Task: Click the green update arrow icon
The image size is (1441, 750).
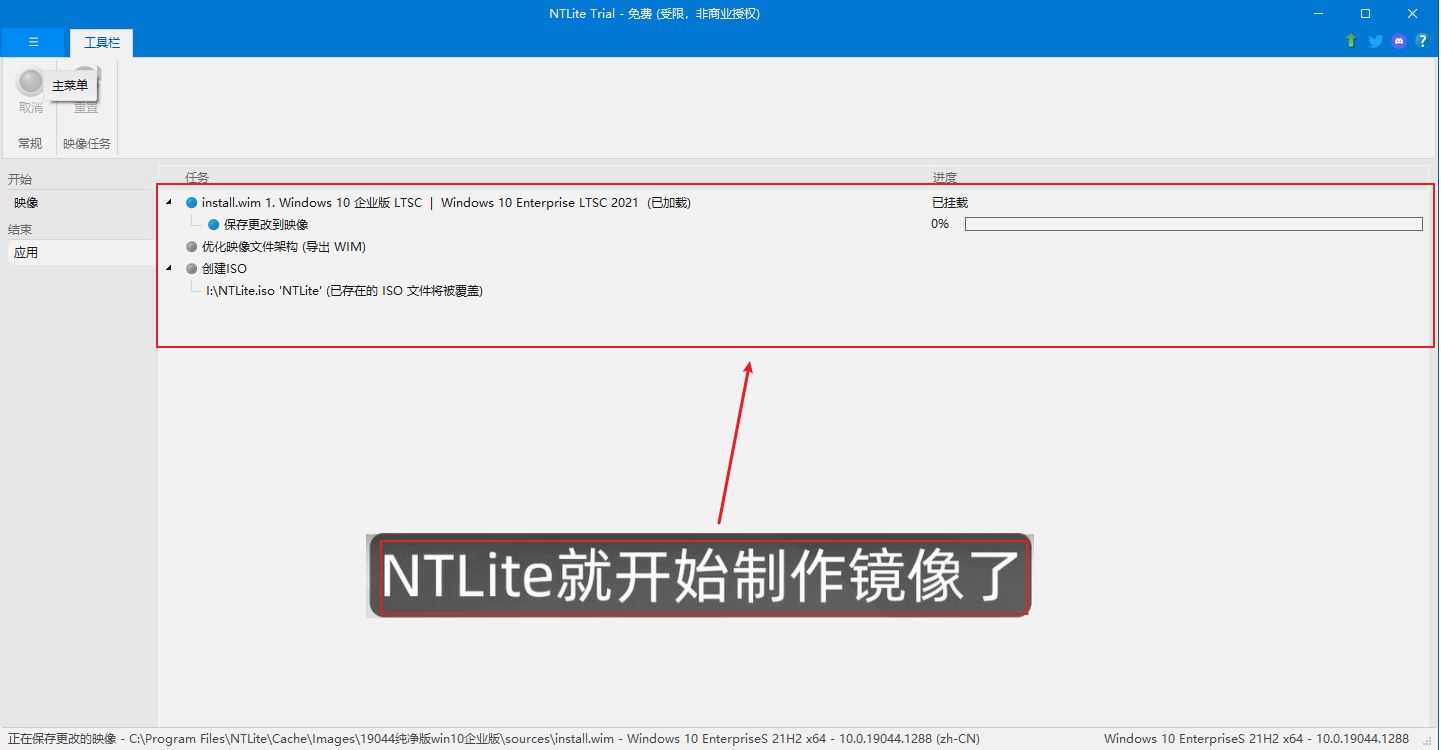Action: [1351, 41]
